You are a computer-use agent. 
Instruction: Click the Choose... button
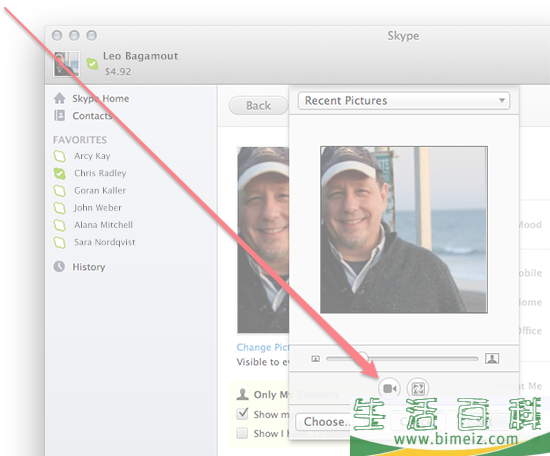click(x=324, y=422)
